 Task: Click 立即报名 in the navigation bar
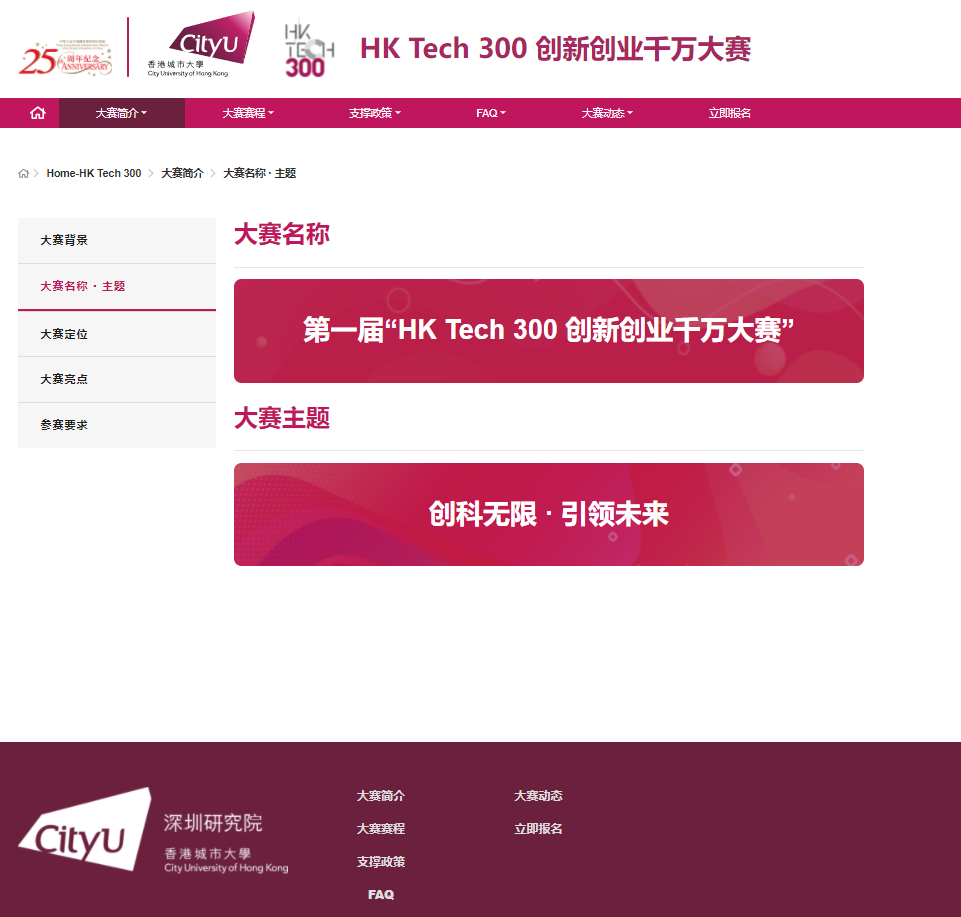(x=729, y=113)
